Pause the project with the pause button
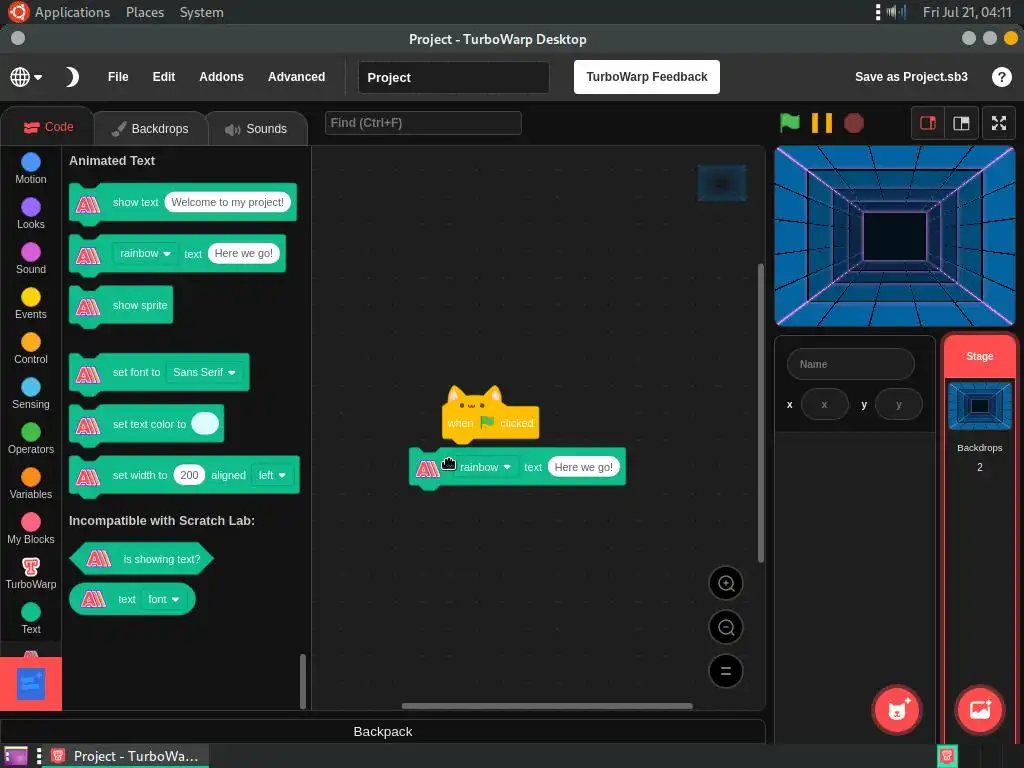The height and width of the screenshot is (768, 1024). pos(822,123)
